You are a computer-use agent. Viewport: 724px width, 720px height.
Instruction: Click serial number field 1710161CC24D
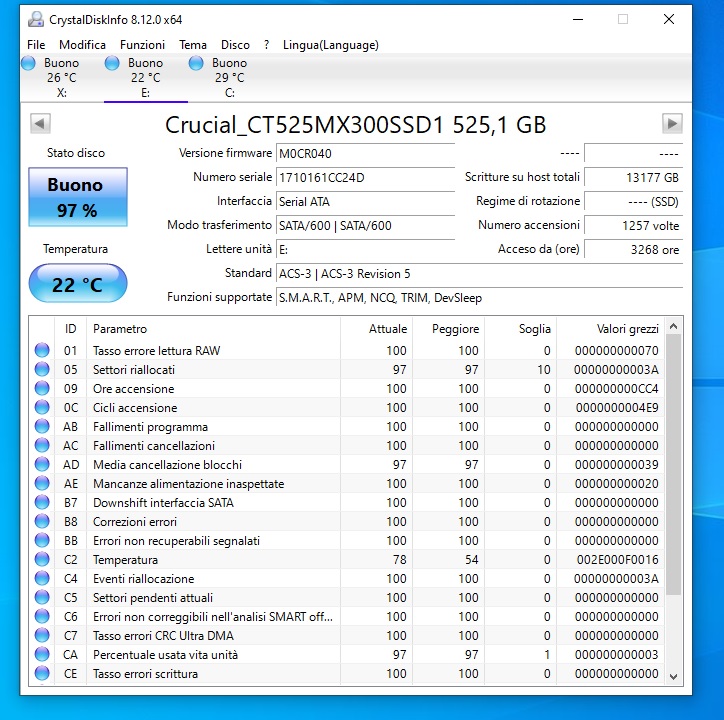click(365, 177)
